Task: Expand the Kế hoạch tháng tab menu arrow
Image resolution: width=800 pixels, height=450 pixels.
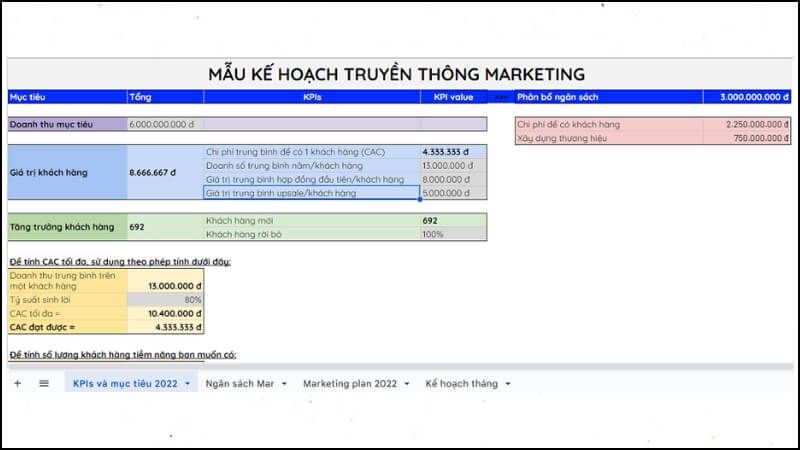Action: (x=508, y=384)
